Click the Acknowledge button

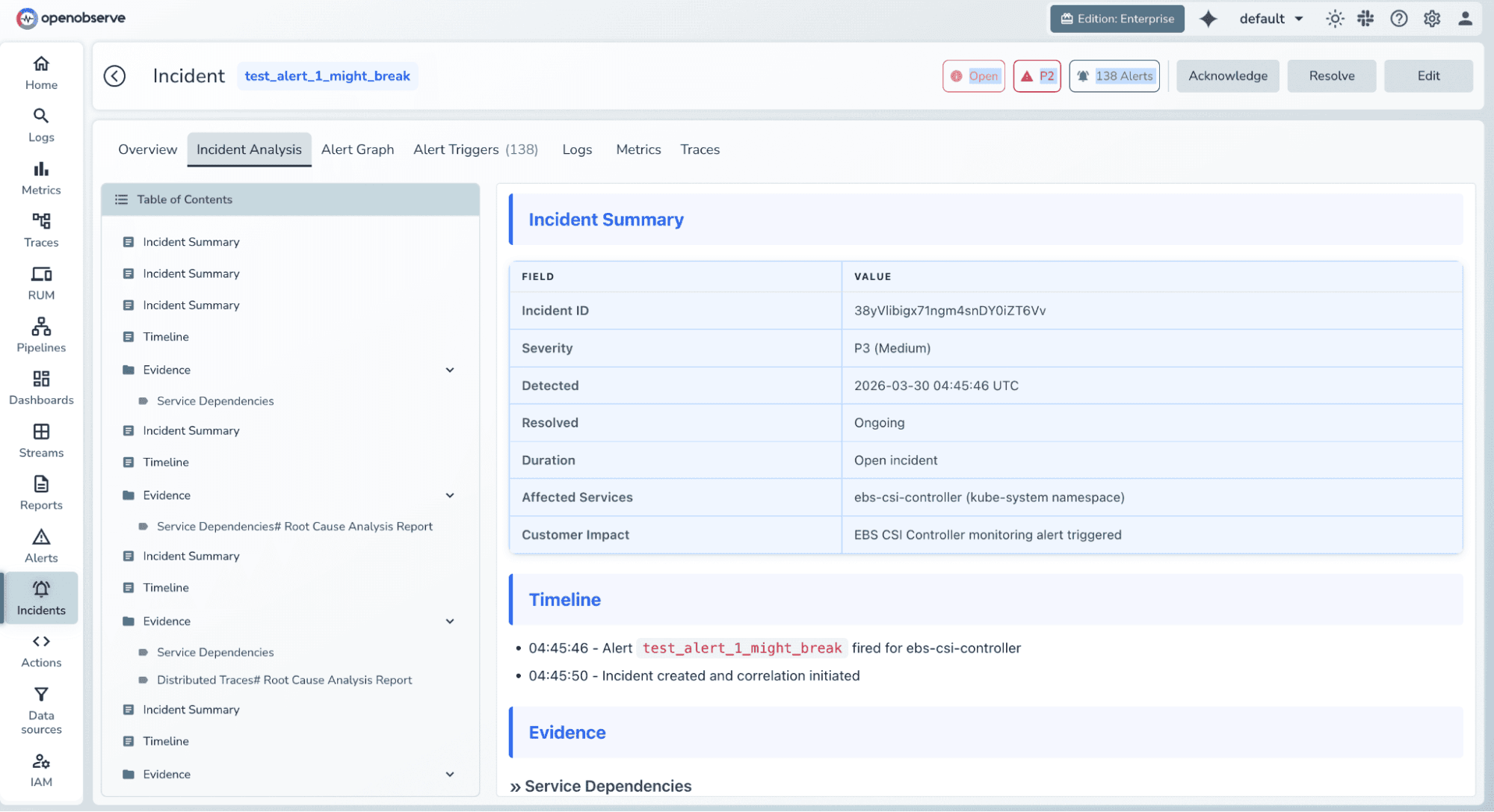1226,75
